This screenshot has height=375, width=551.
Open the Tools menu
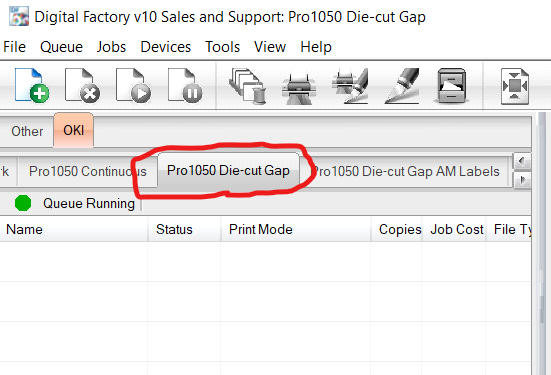[x=222, y=47]
